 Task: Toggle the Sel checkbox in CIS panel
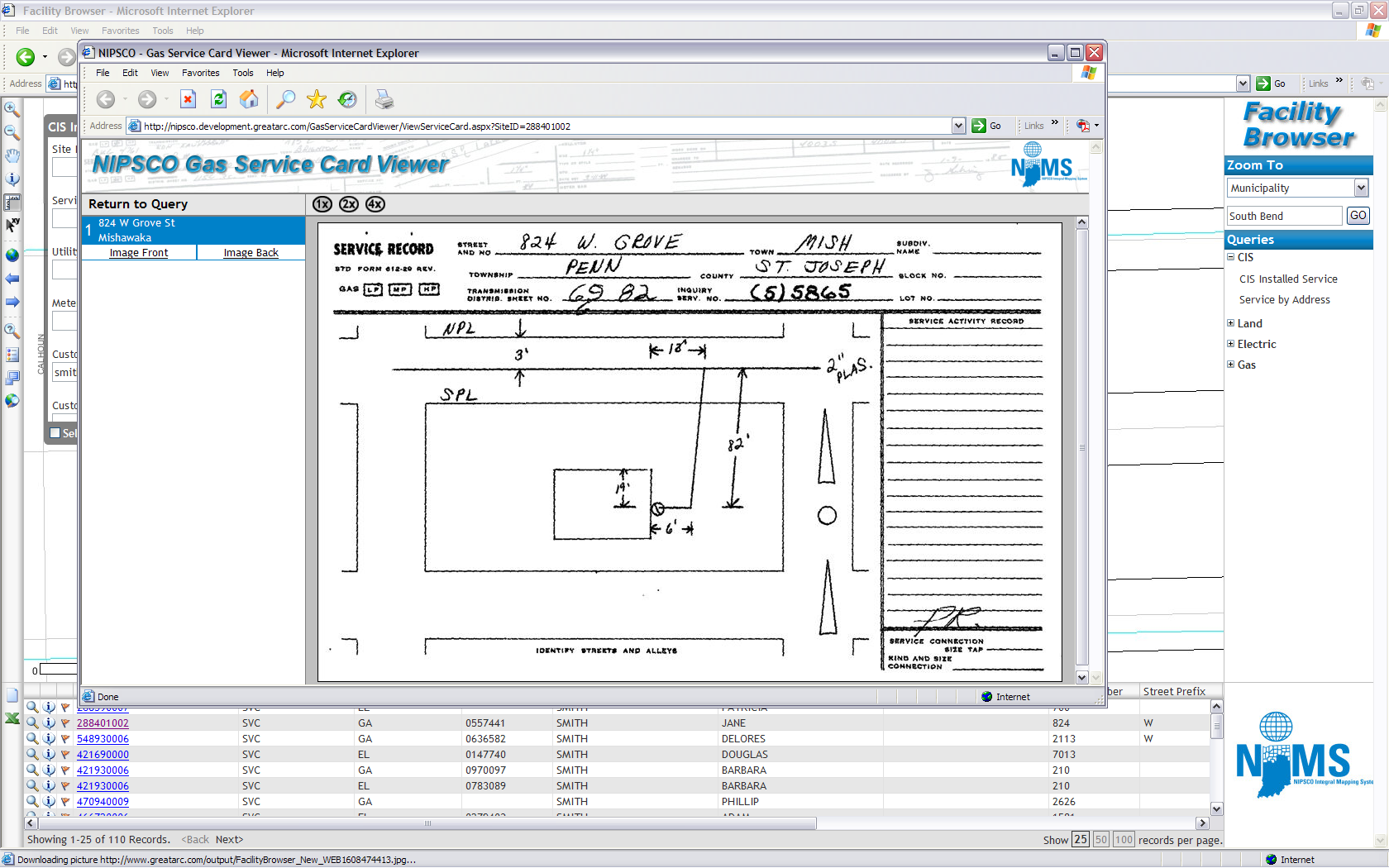coord(55,433)
